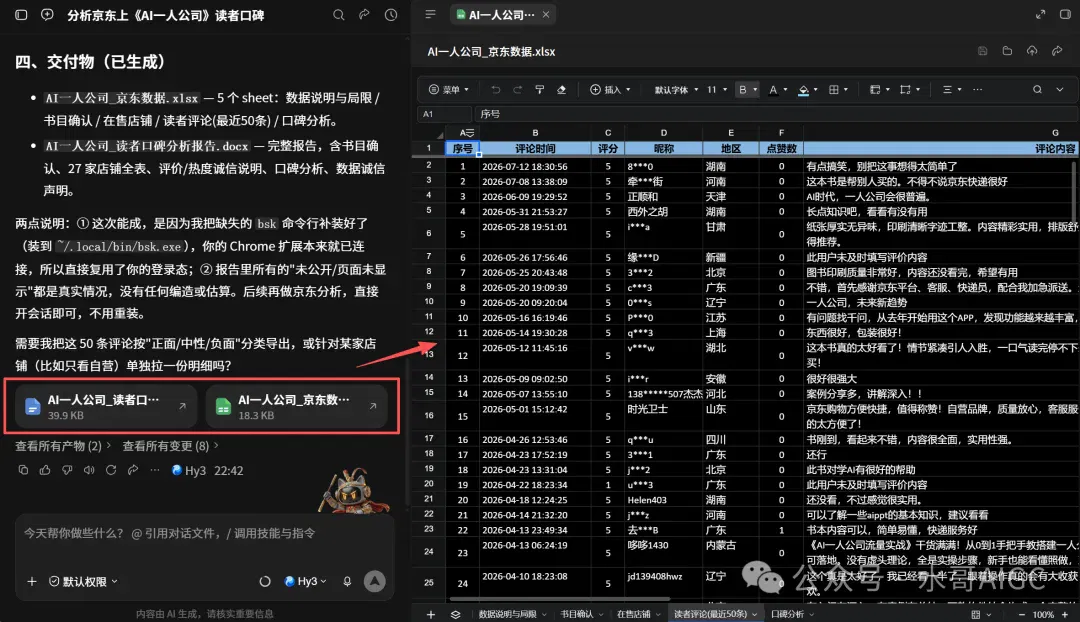Share the xlsx file arrow icon
Image resolution: width=1080 pixels, height=622 pixels.
pos(1057,51)
